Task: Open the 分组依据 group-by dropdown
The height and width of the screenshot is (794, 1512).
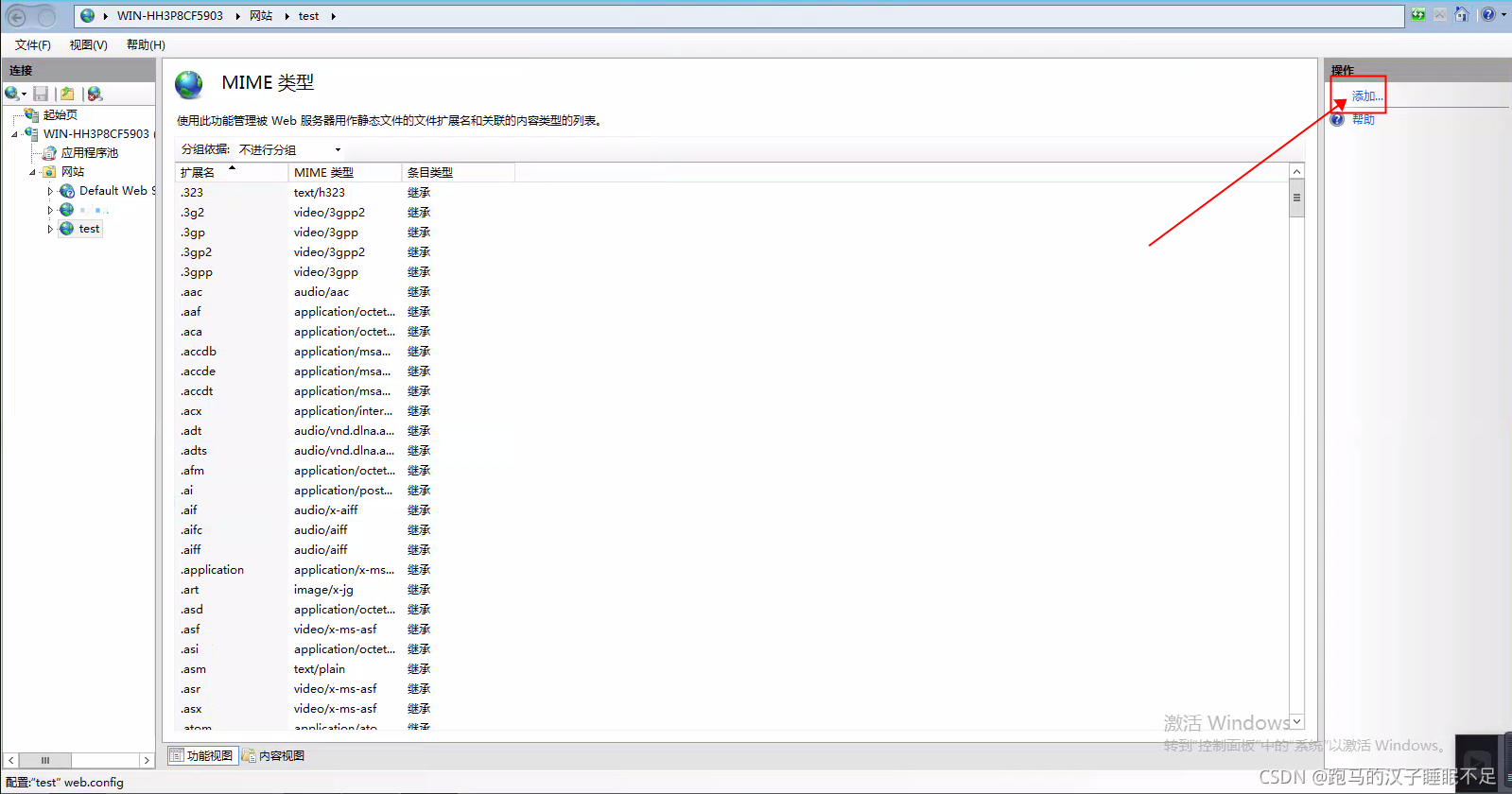Action: [289, 149]
